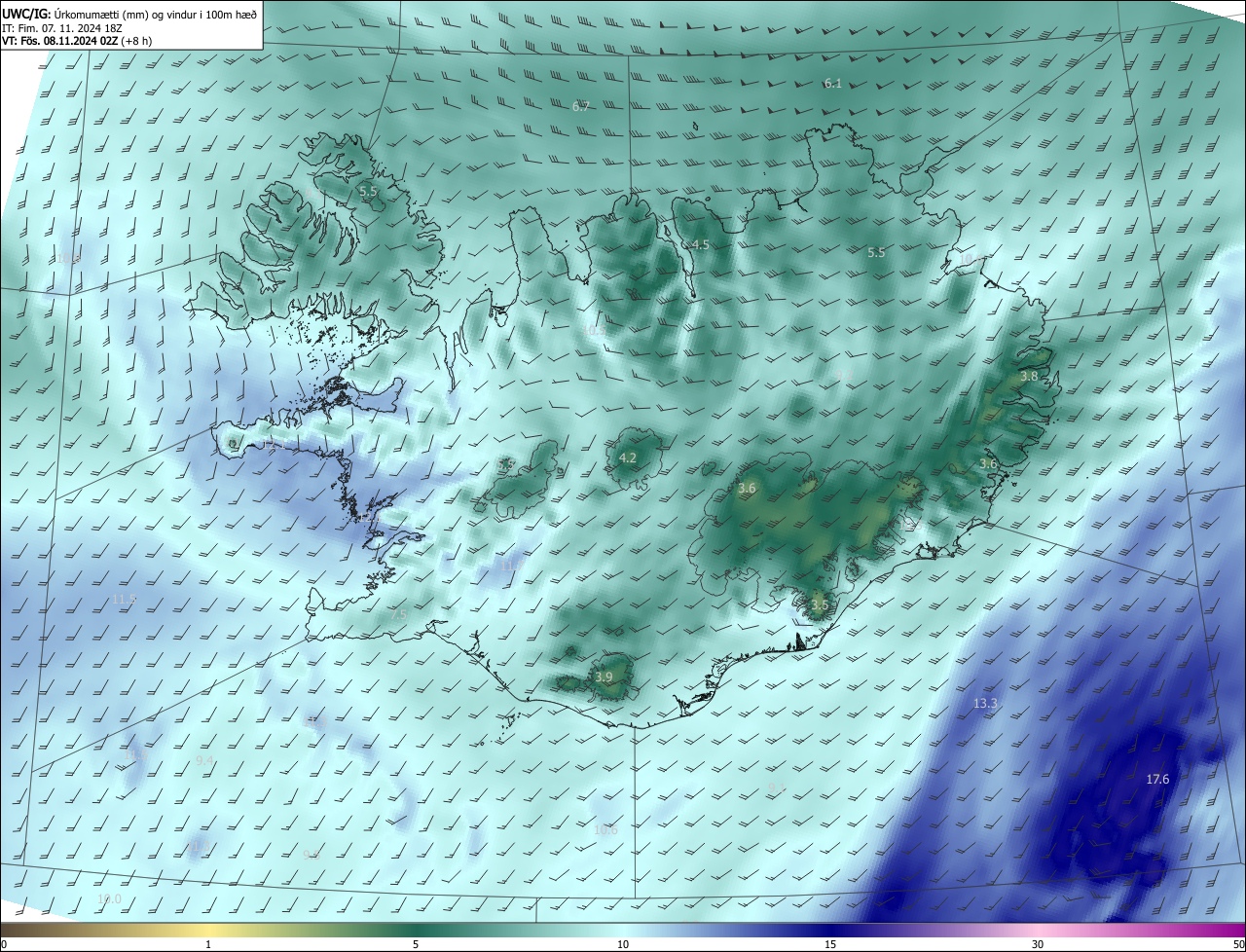Click the 3.8 value in the East Fjords
The height and width of the screenshot is (952, 1246).
point(1029,377)
